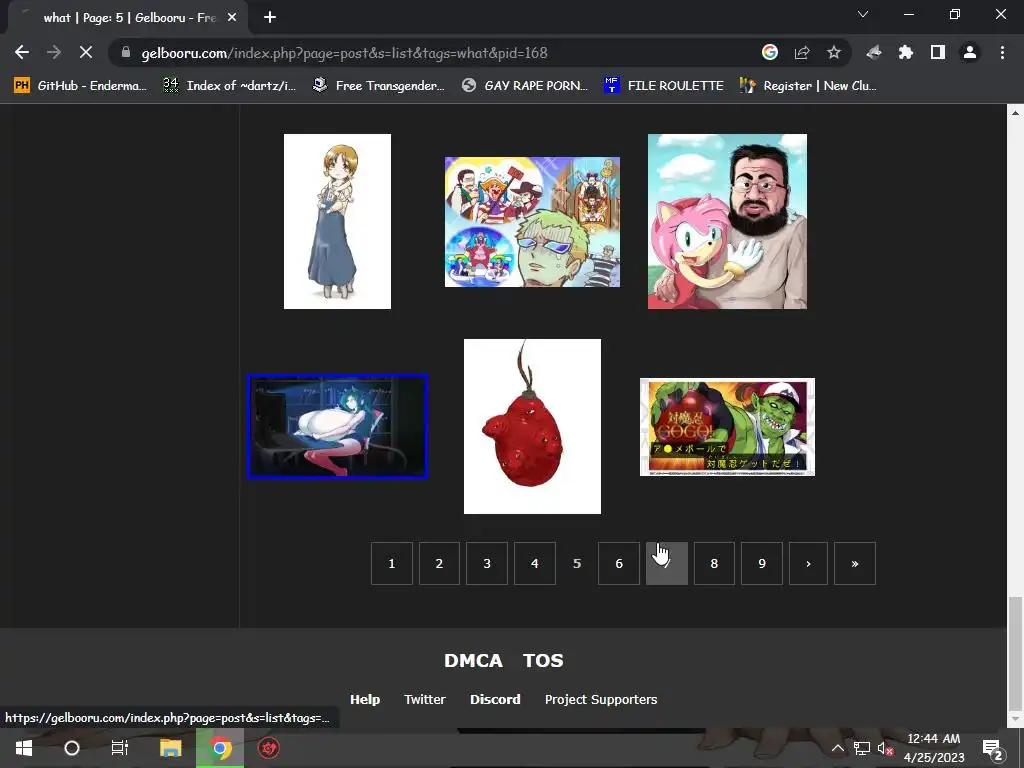1024x768 pixels.
Task: Open the red strawberry-like object thumbnail
Action: [532, 426]
